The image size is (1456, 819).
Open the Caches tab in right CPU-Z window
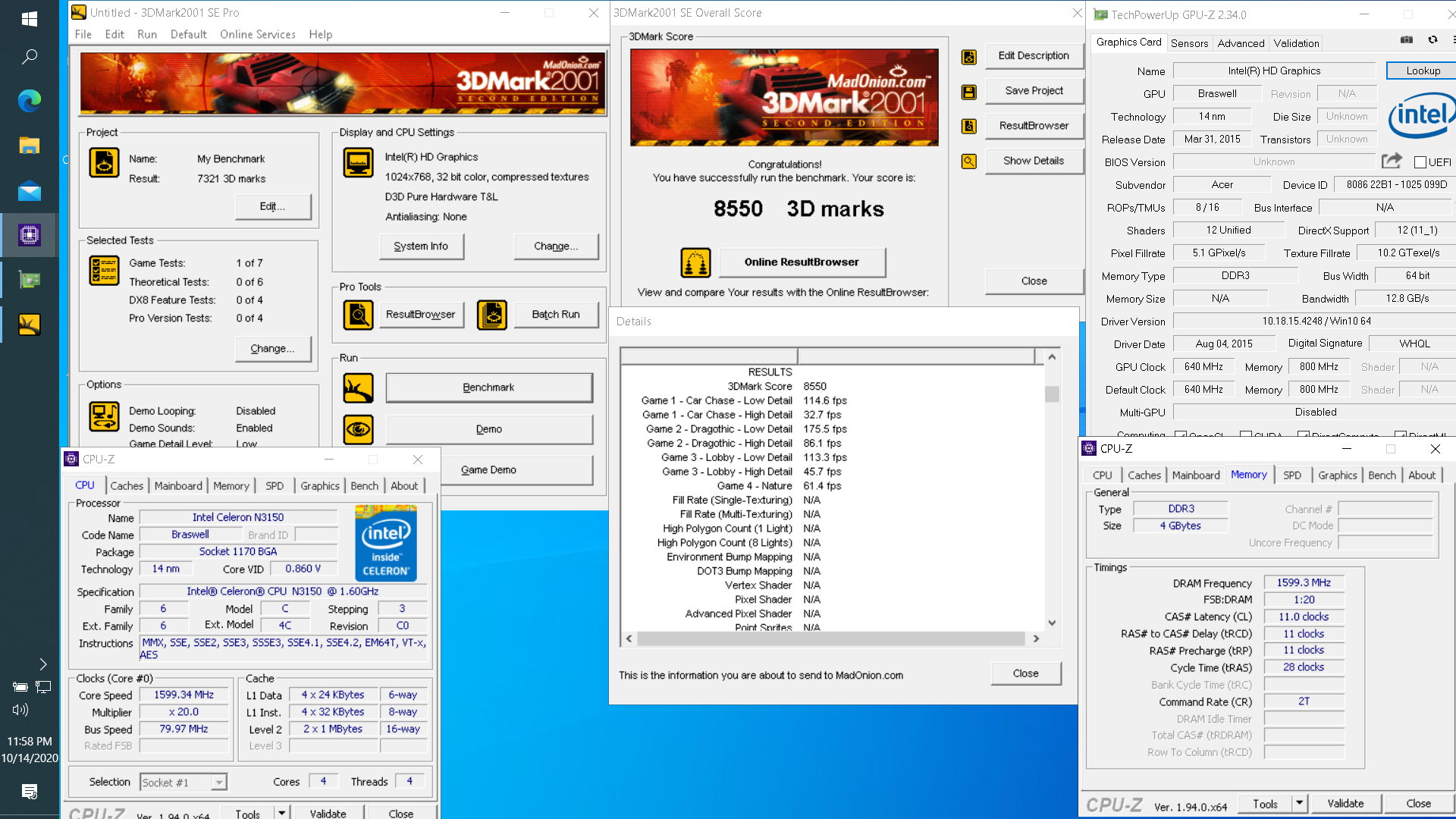pos(1144,475)
